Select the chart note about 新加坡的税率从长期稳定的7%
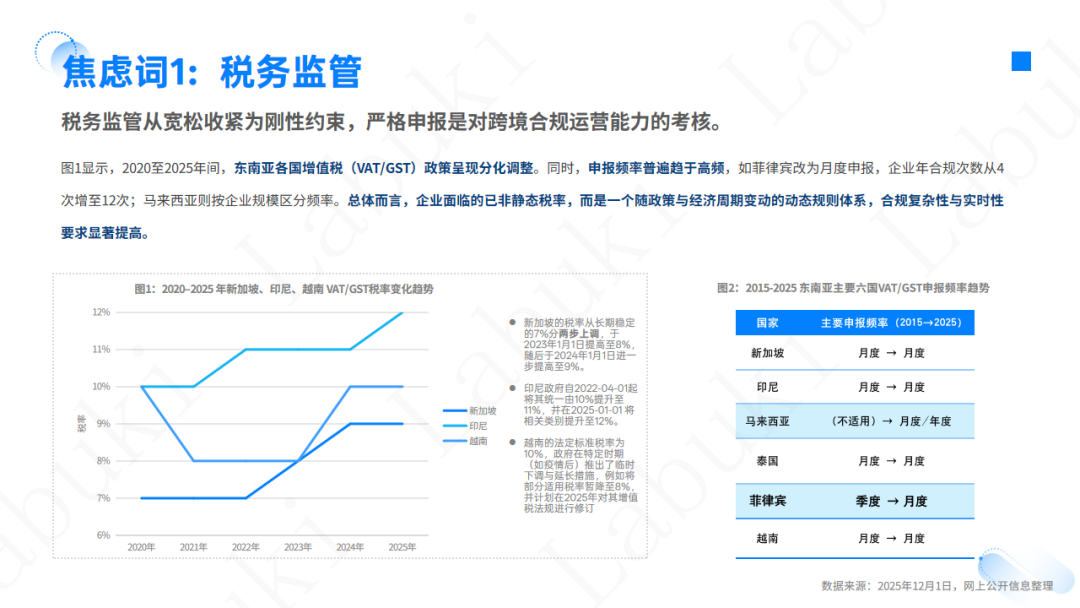This screenshot has width=1080, height=608. coord(580,345)
